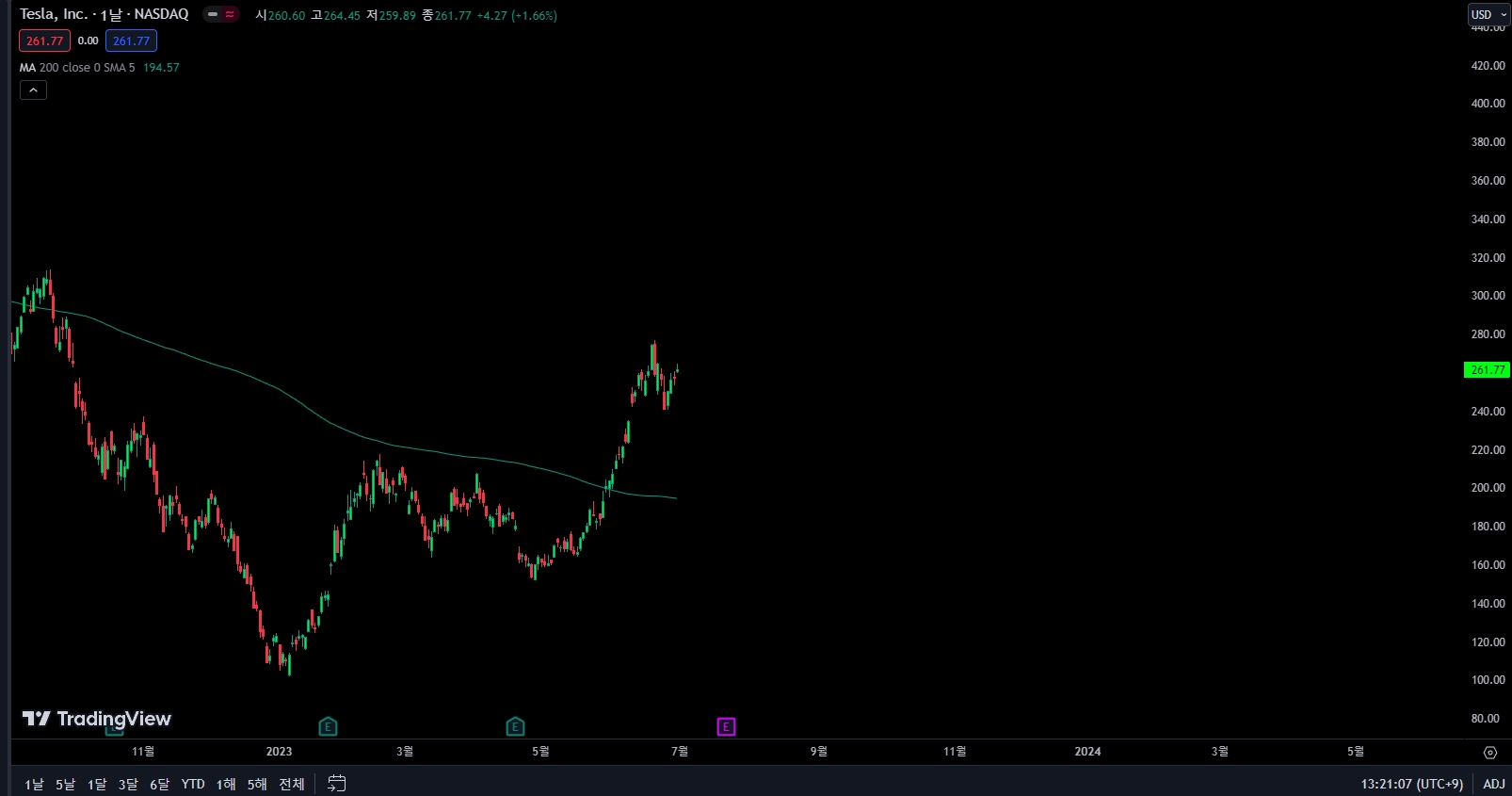
Task: Click the high price value 264.45
Action: (342, 16)
